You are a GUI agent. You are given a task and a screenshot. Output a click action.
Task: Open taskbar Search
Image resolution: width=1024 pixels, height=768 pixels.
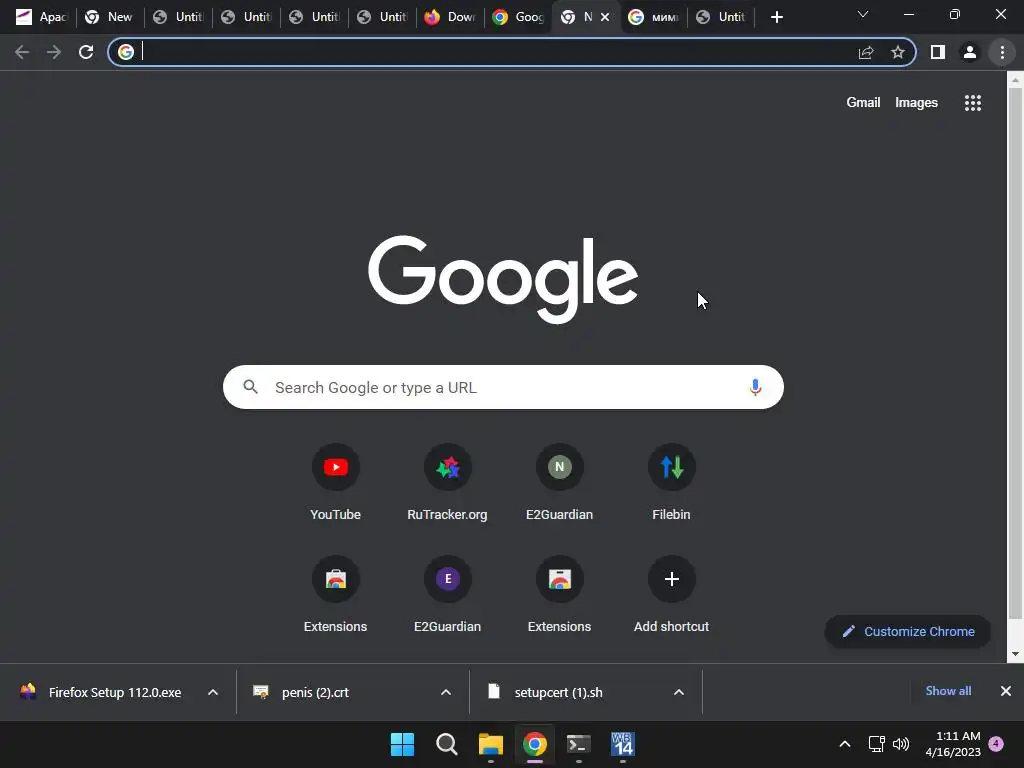(447, 744)
